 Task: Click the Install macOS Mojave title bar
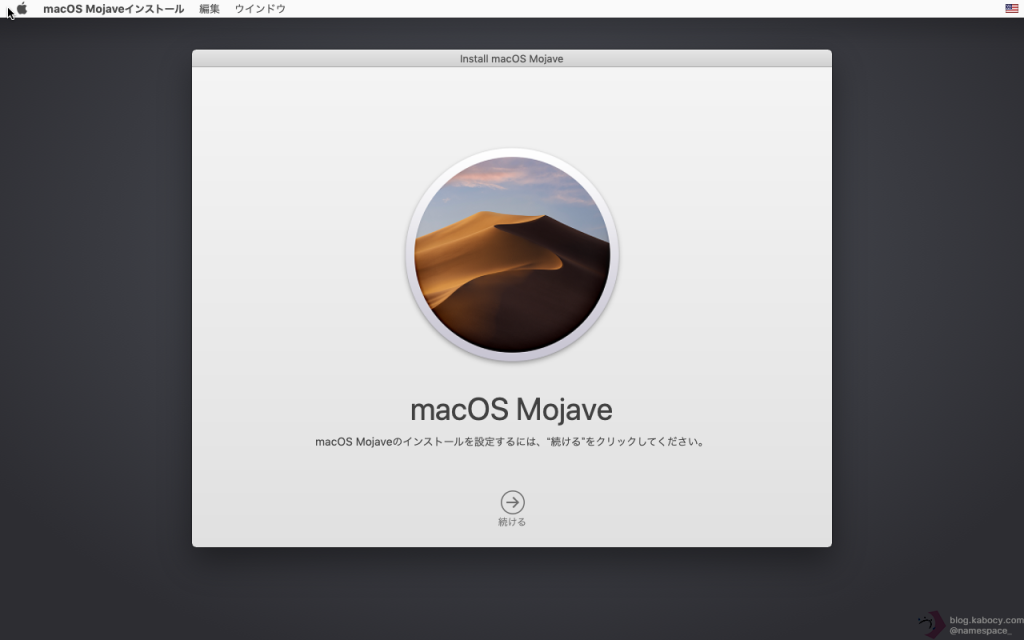(511, 59)
